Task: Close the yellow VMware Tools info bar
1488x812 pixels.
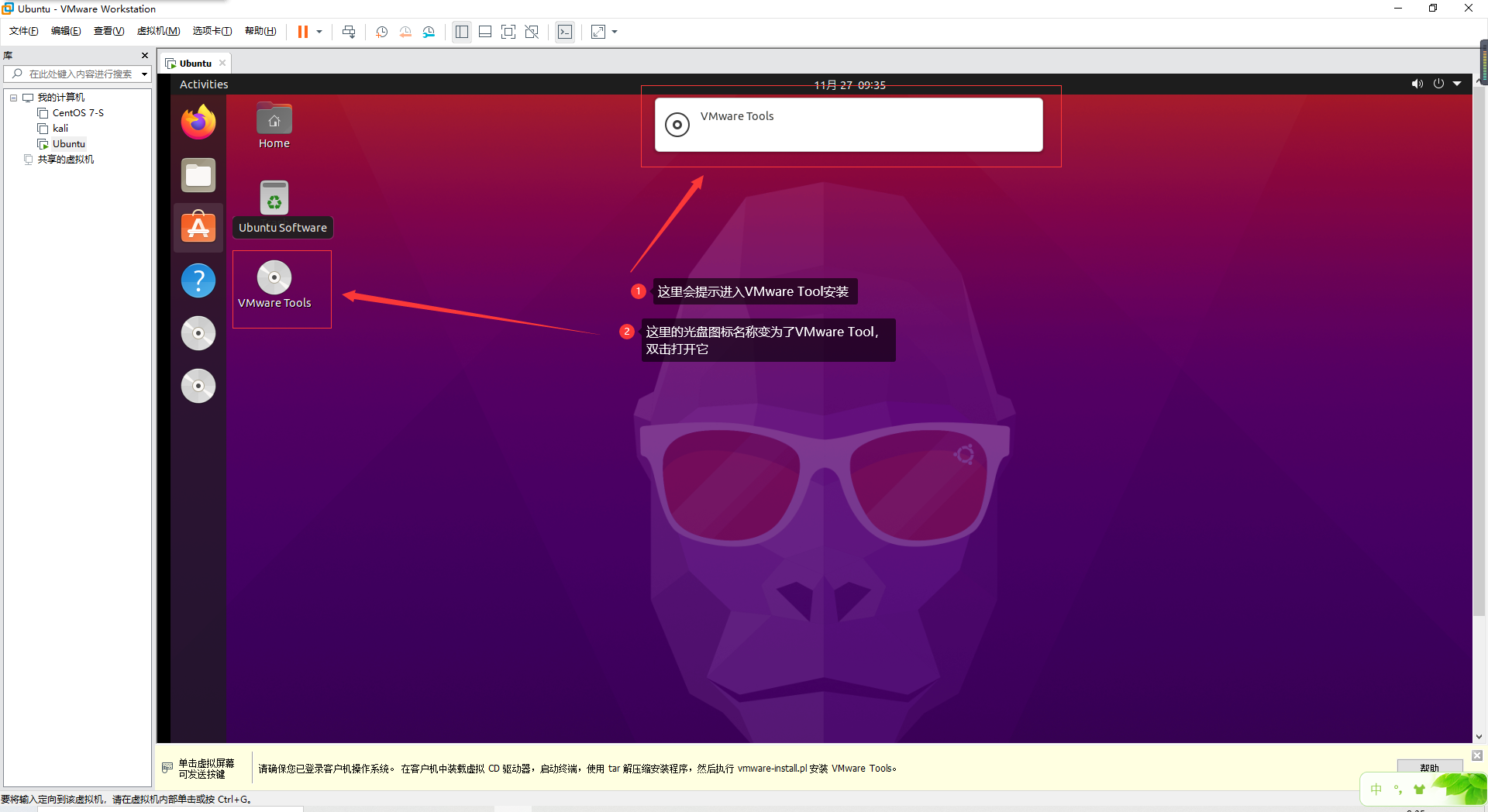Action: coord(1477,755)
